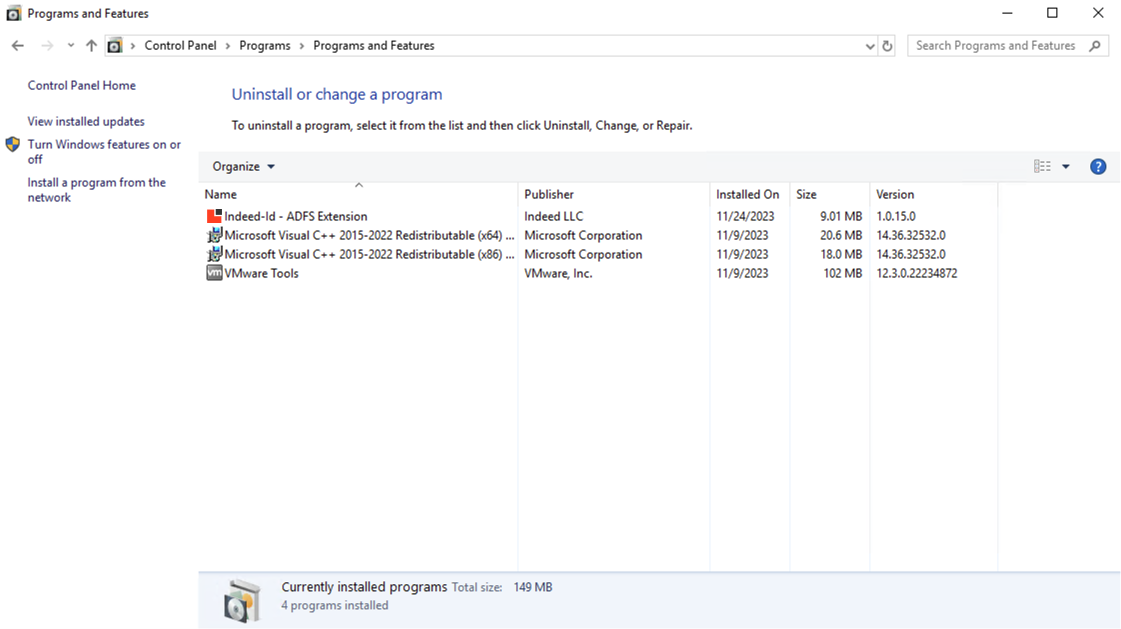Click the change view icon
Image resolution: width=1121 pixels, height=629 pixels.
pyautogui.click(x=1042, y=167)
